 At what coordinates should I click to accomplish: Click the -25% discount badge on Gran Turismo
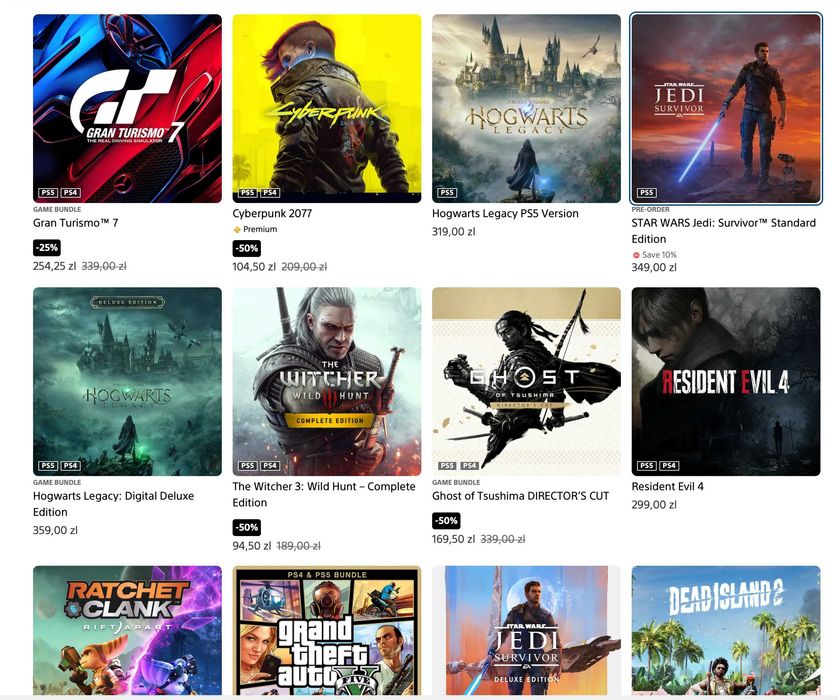pos(46,247)
